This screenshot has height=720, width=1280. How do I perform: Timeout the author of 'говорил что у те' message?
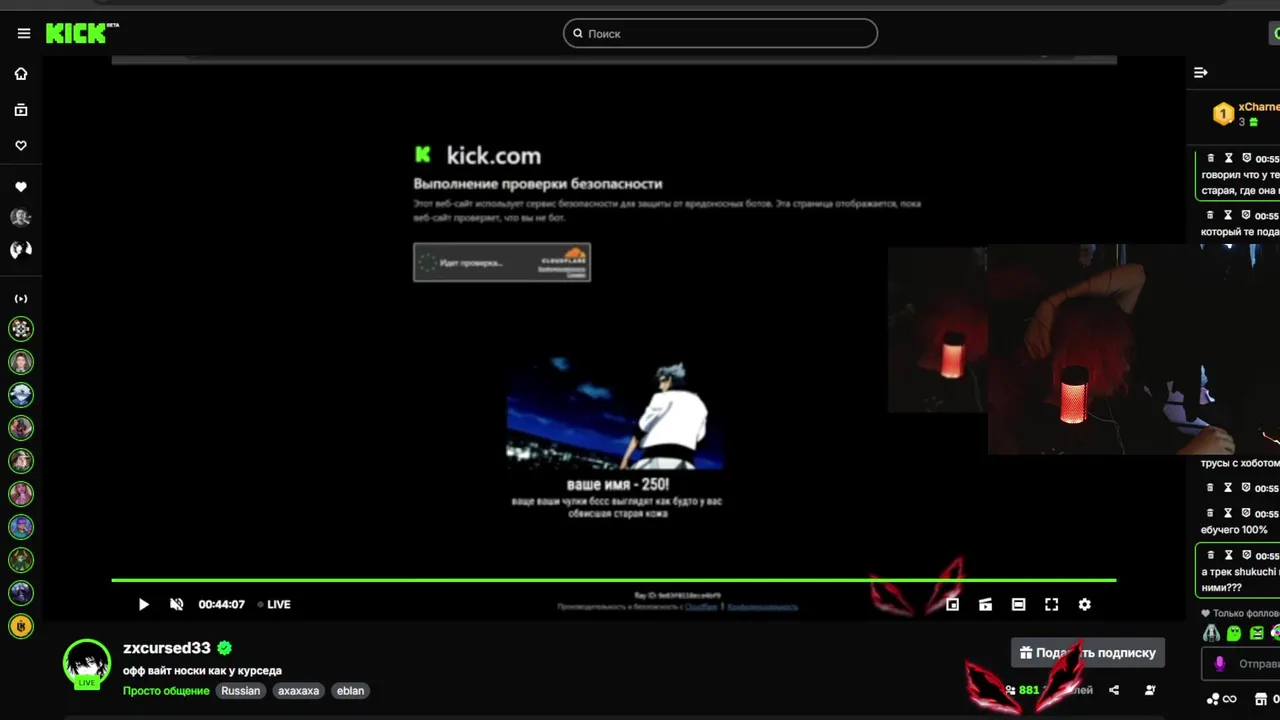click(x=1229, y=158)
